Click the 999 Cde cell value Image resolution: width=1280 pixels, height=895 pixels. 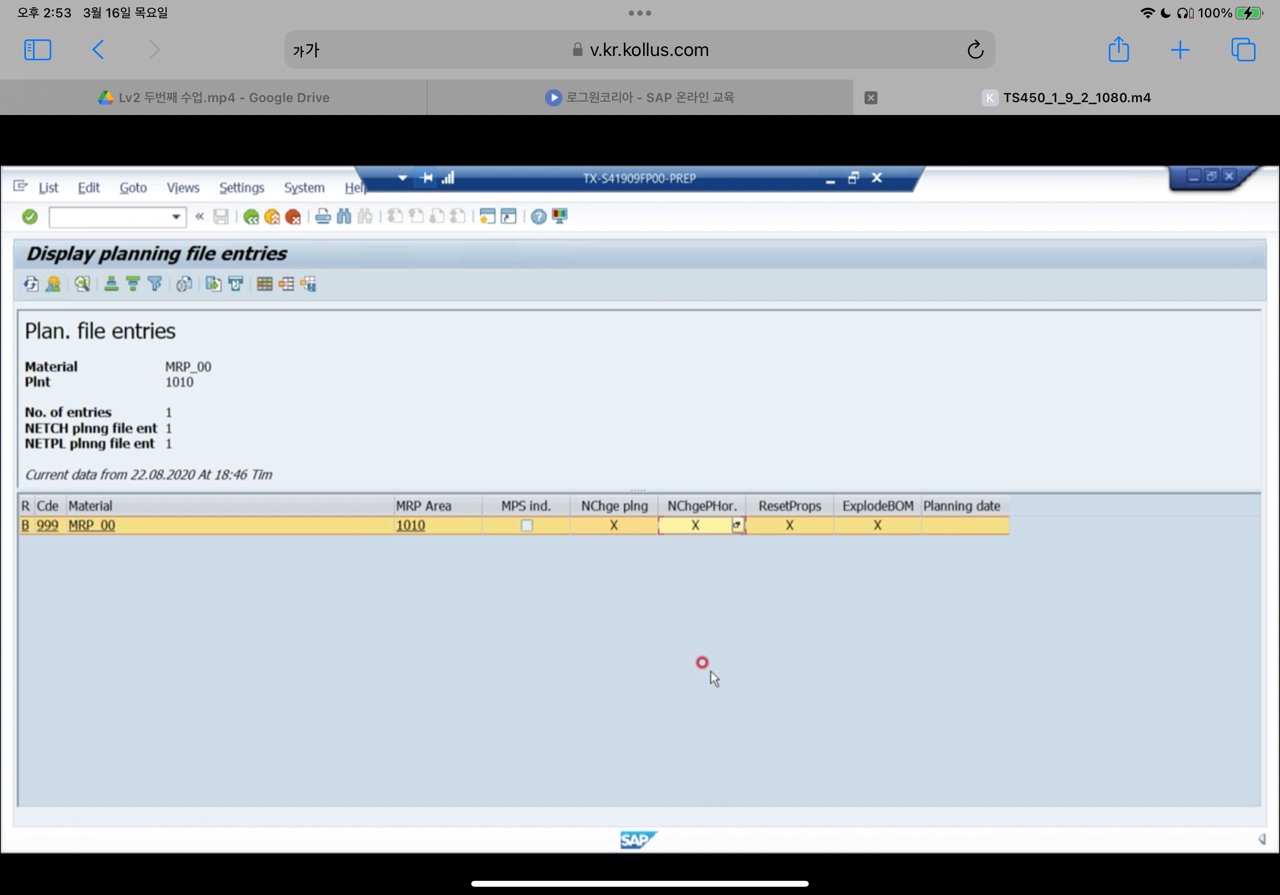47,525
